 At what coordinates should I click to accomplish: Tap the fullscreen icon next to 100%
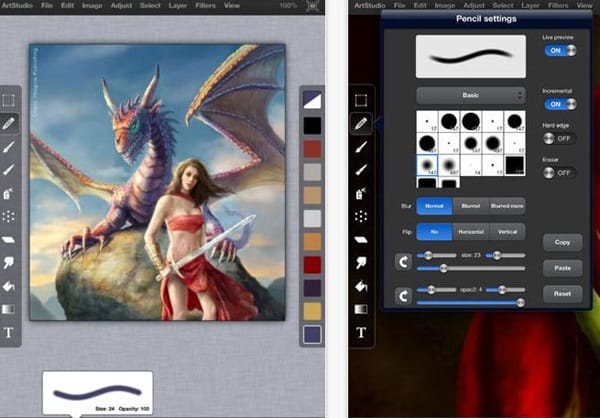(x=313, y=6)
